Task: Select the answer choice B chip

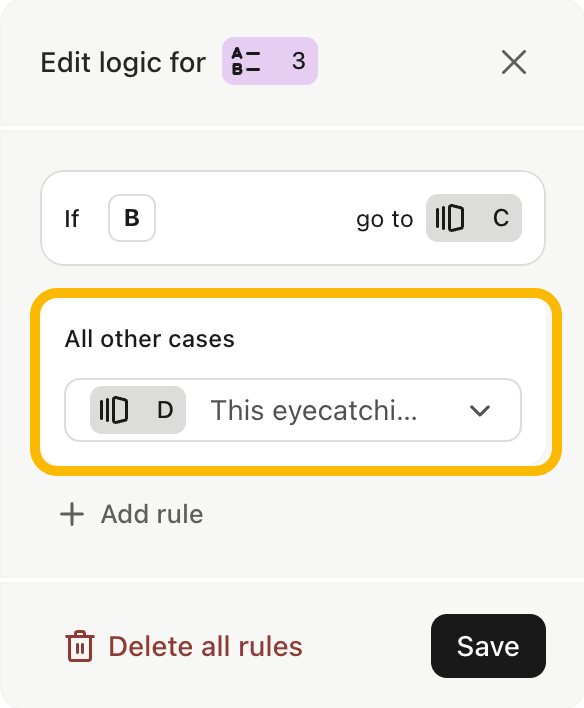Action: coord(132,218)
